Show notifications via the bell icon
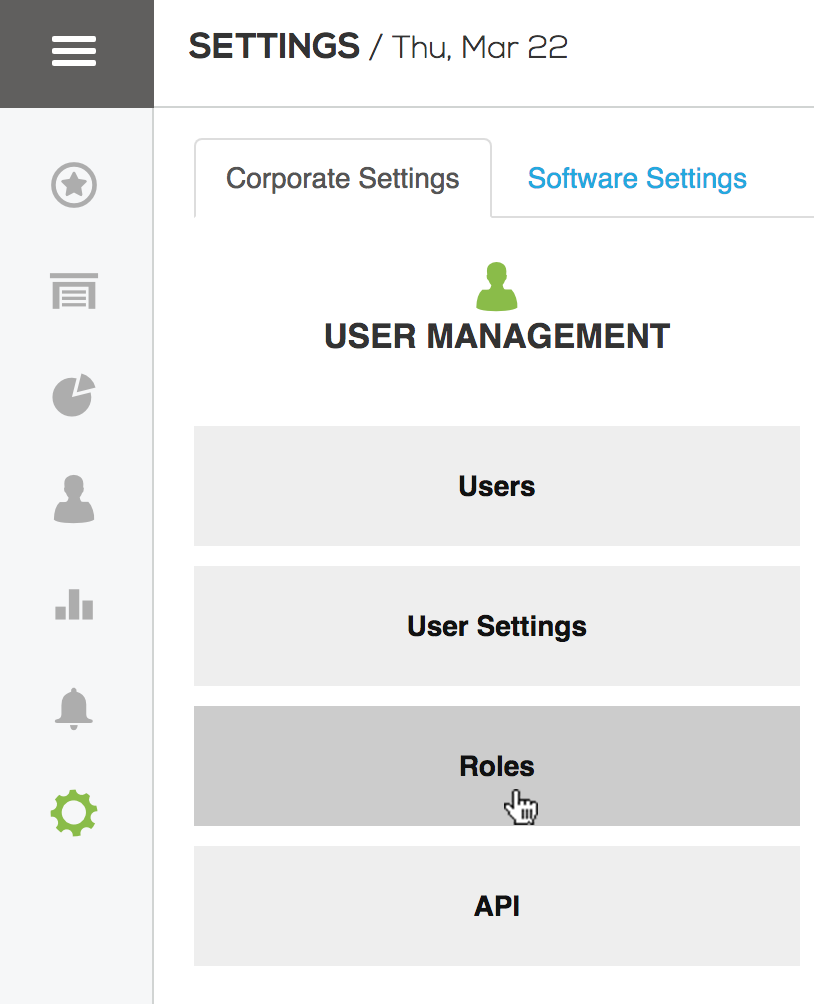The image size is (814, 1004). pyautogui.click(x=74, y=709)
